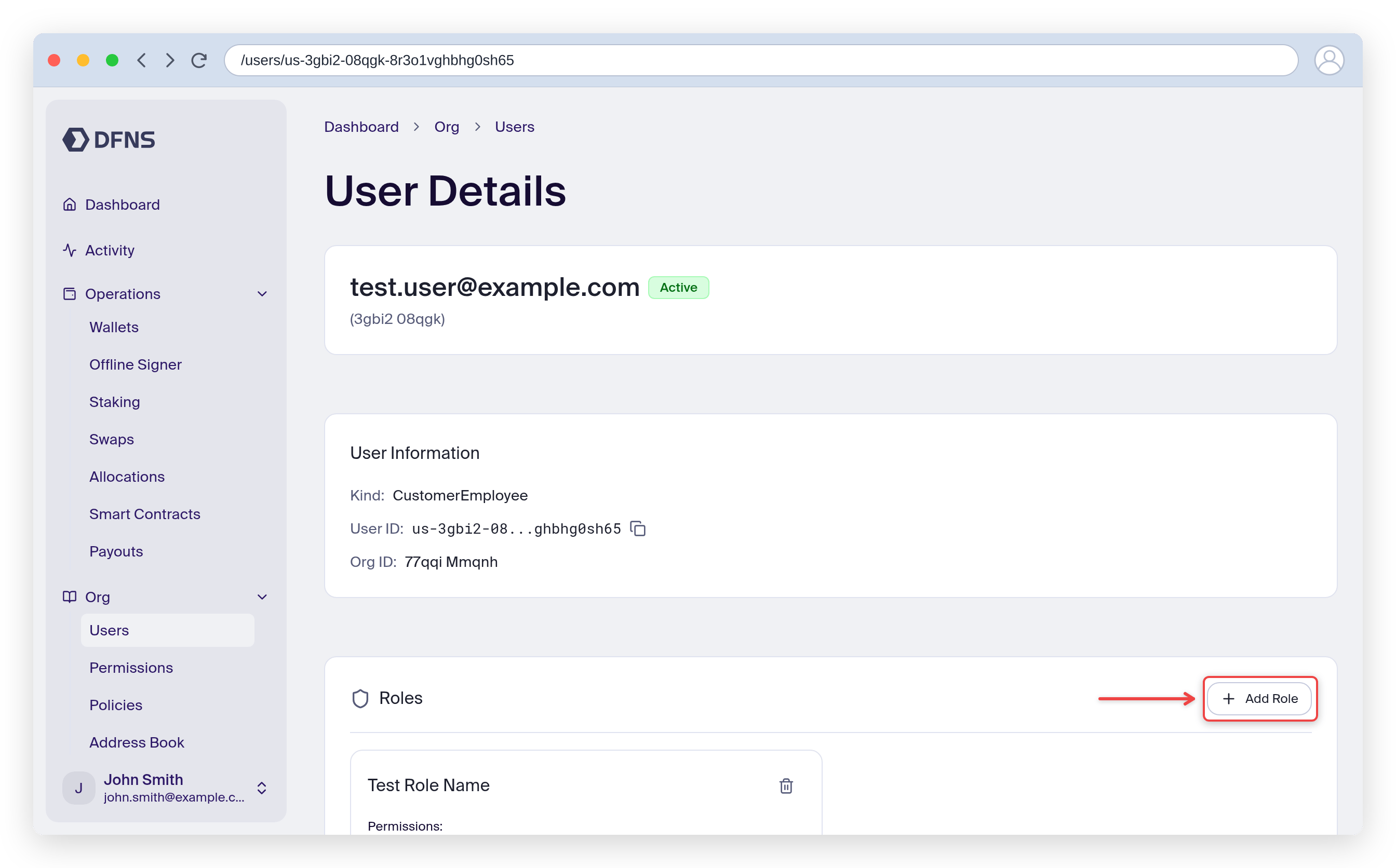Viewport: 1396px width, 868px height.
Task: Click the Dashboard home icon in sidebar
Action: click(70, 205)
